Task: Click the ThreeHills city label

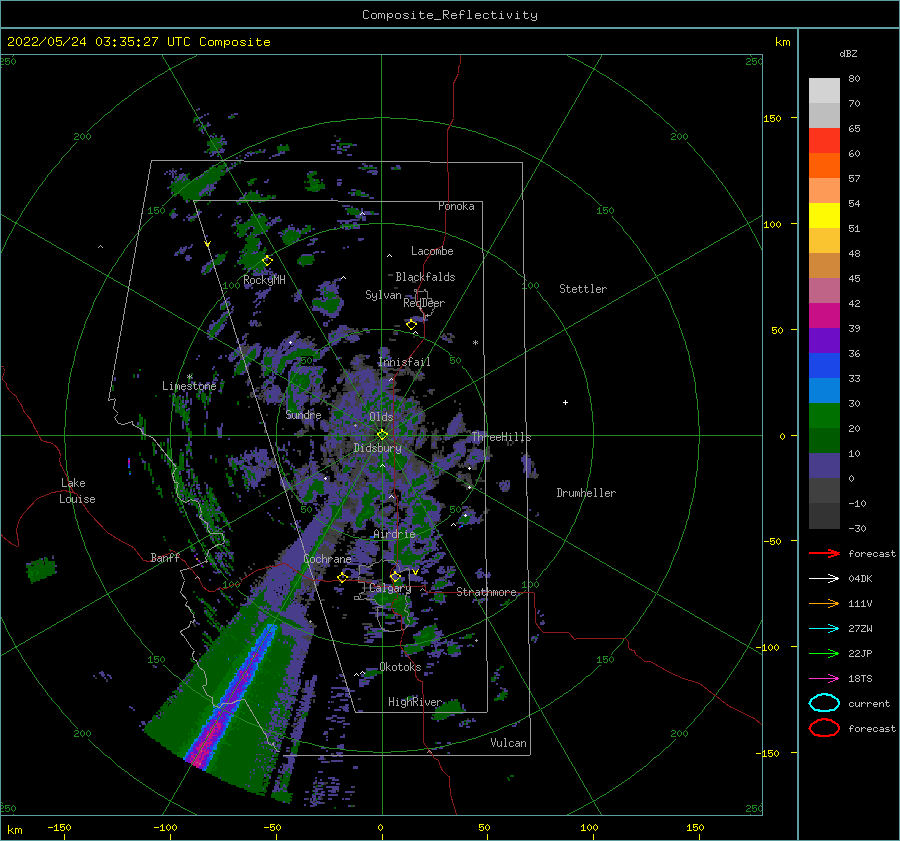Action: [x=502, y=437]
